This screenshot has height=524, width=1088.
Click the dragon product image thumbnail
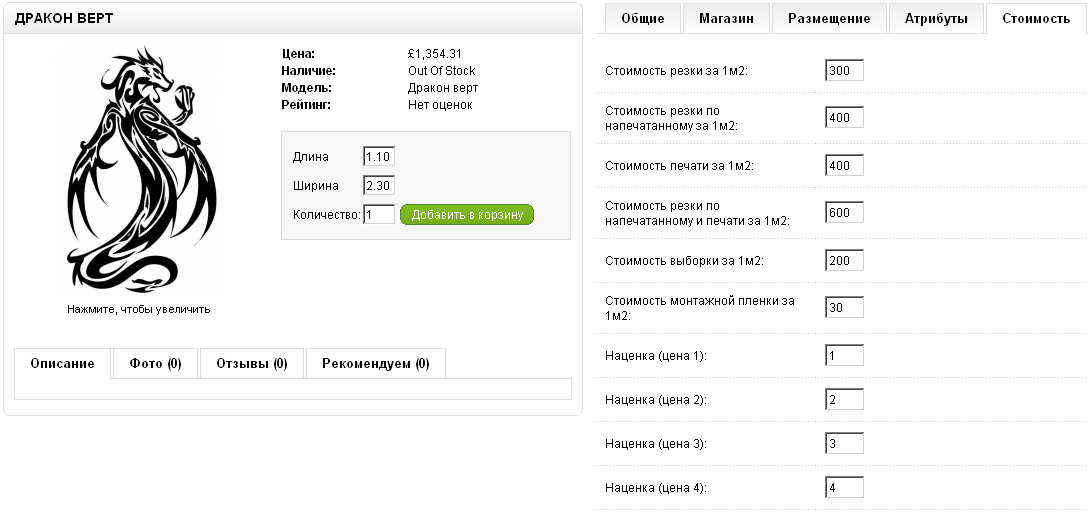click(x=142, y=170)
